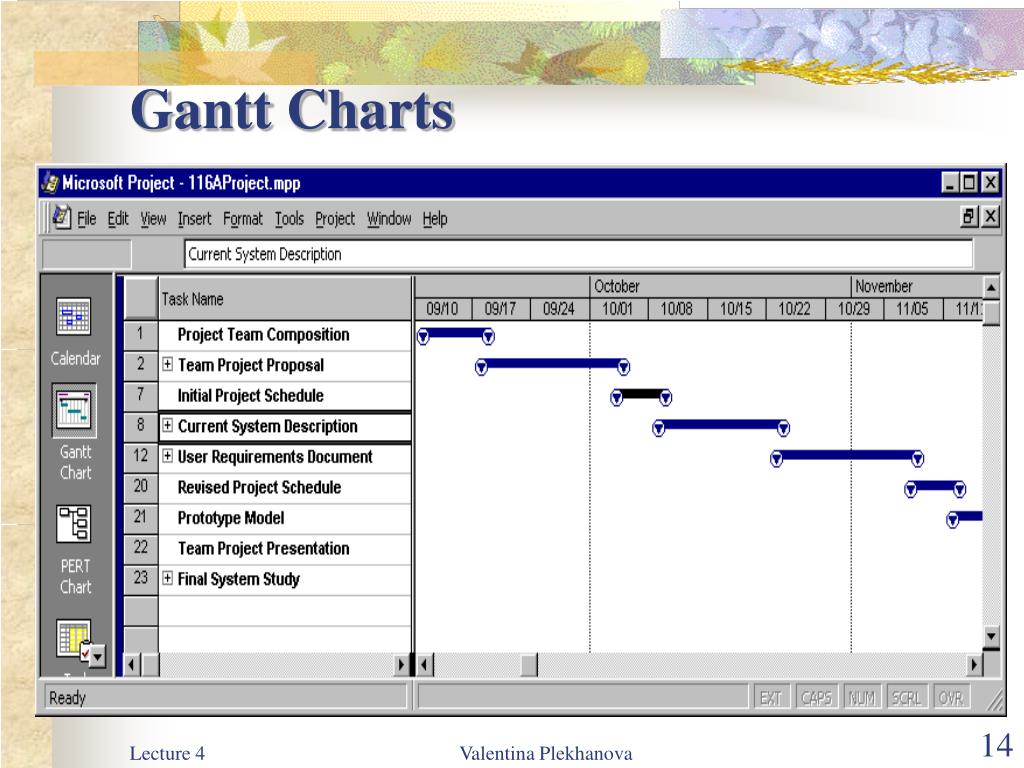Click task table right scroll arrow

[x=401, y=665]
